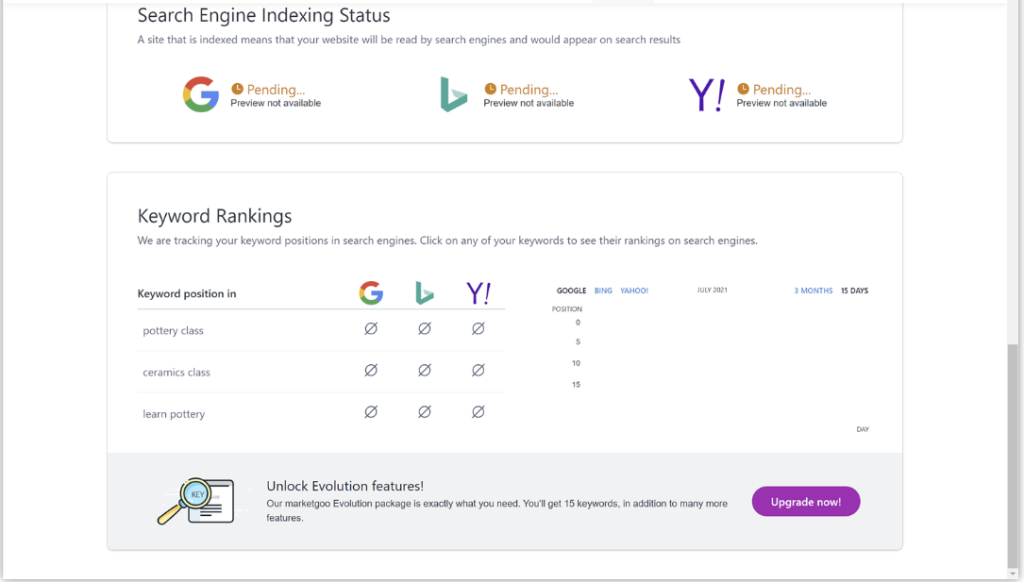This screenshot has width=1024, height=582.
Task: Click the no-ranking symbol for pottery class under Google
Action: (x=371, y=327)
